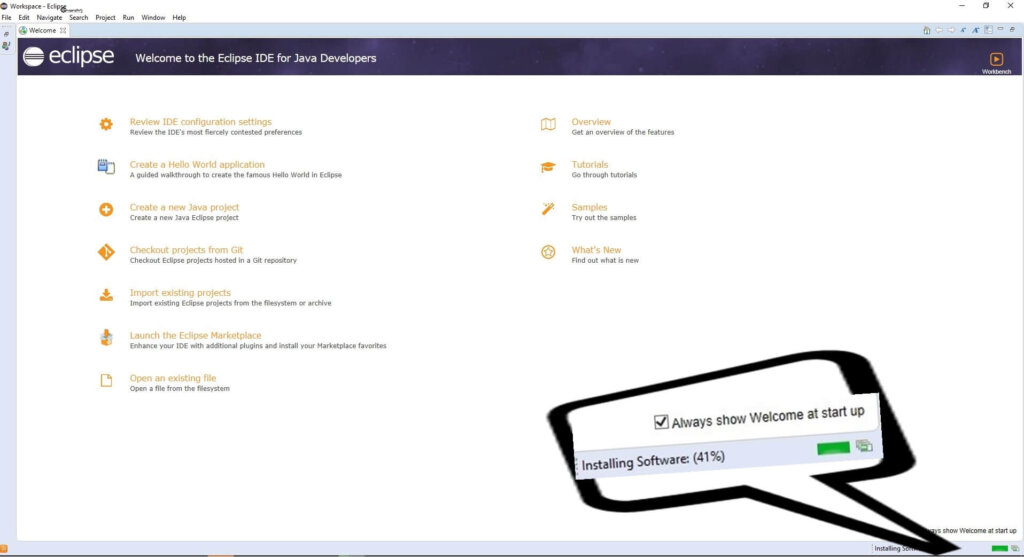Open the File menu
The height and width of the screenshot is (557, 1024).
pos(7,18)
